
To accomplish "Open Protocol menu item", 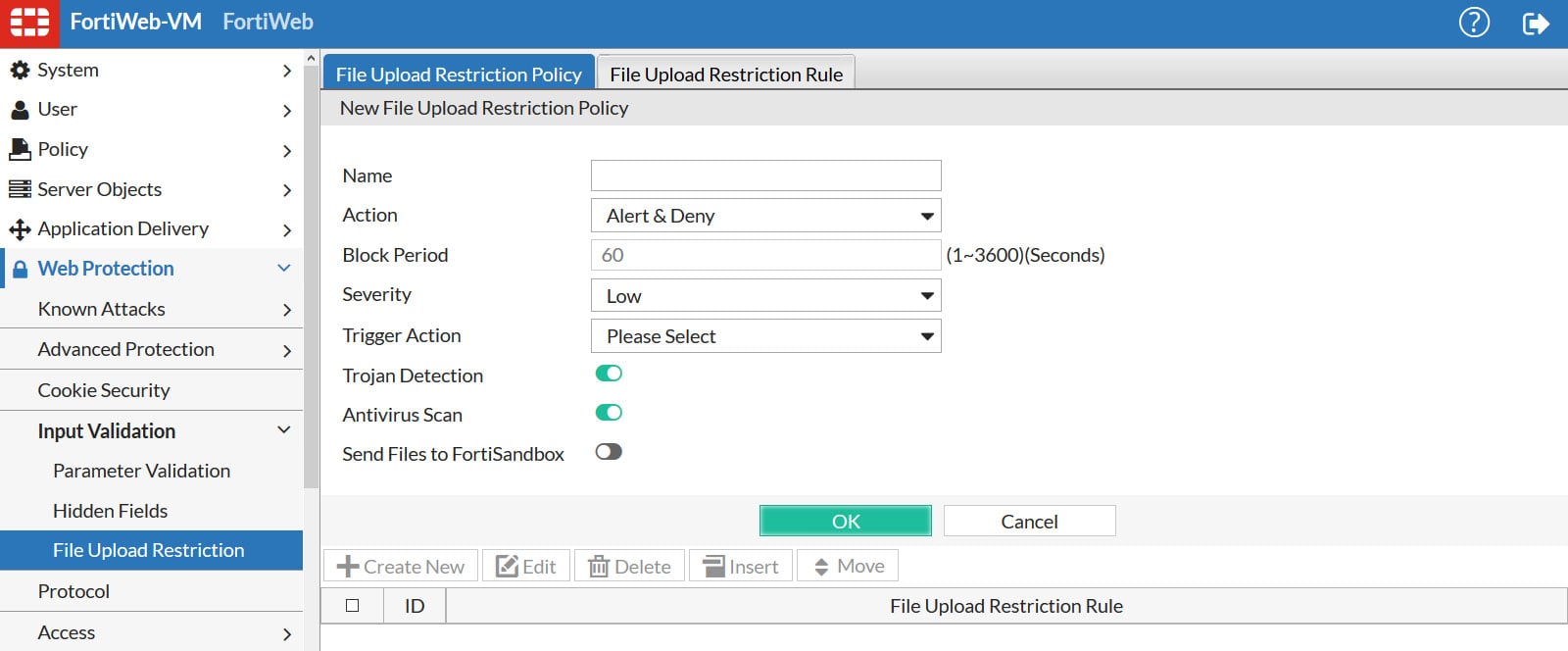I will (151, 591).
